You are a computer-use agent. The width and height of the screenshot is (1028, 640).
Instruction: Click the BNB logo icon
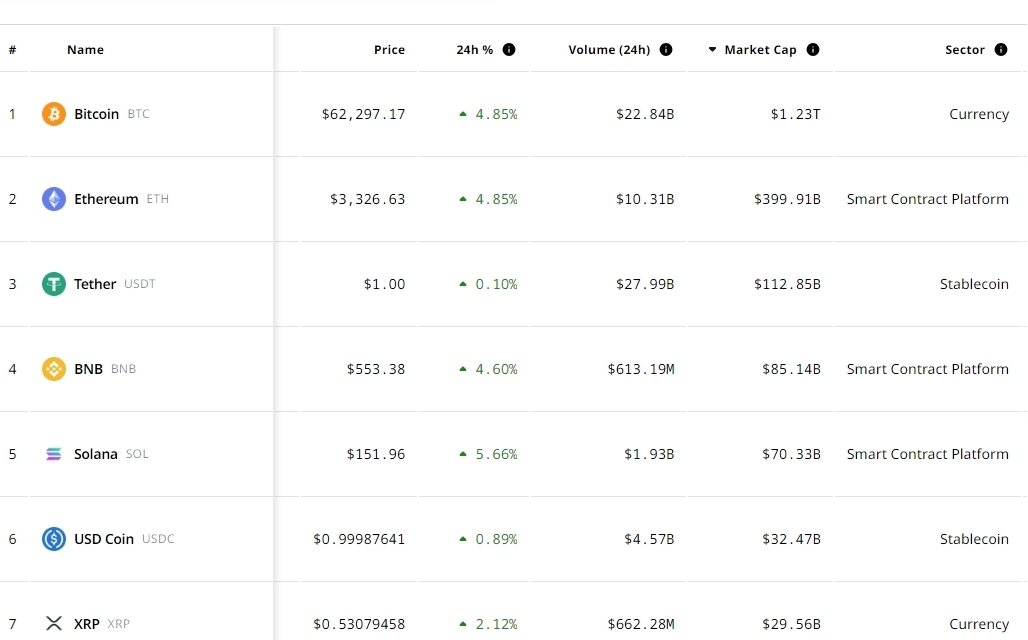[x=53, y=369]
